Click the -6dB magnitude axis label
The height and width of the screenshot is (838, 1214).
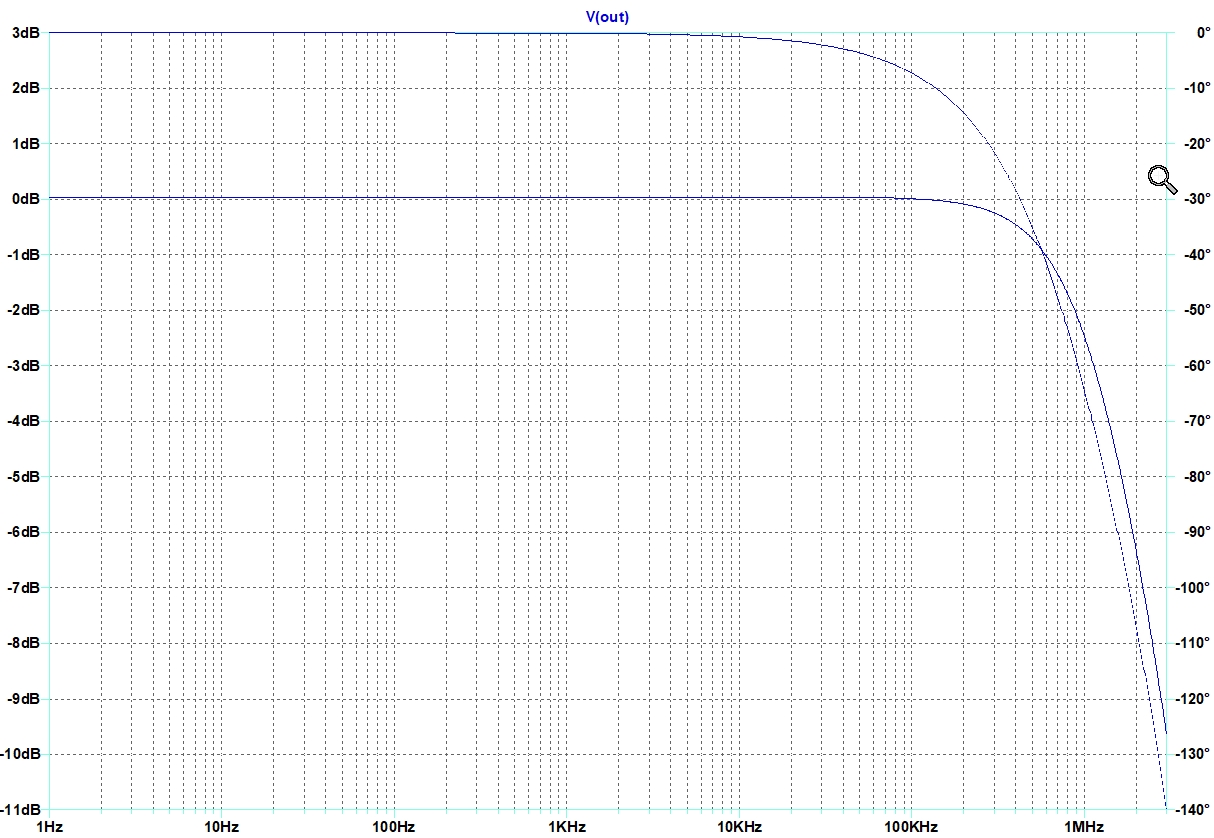[x=24, y=532]
